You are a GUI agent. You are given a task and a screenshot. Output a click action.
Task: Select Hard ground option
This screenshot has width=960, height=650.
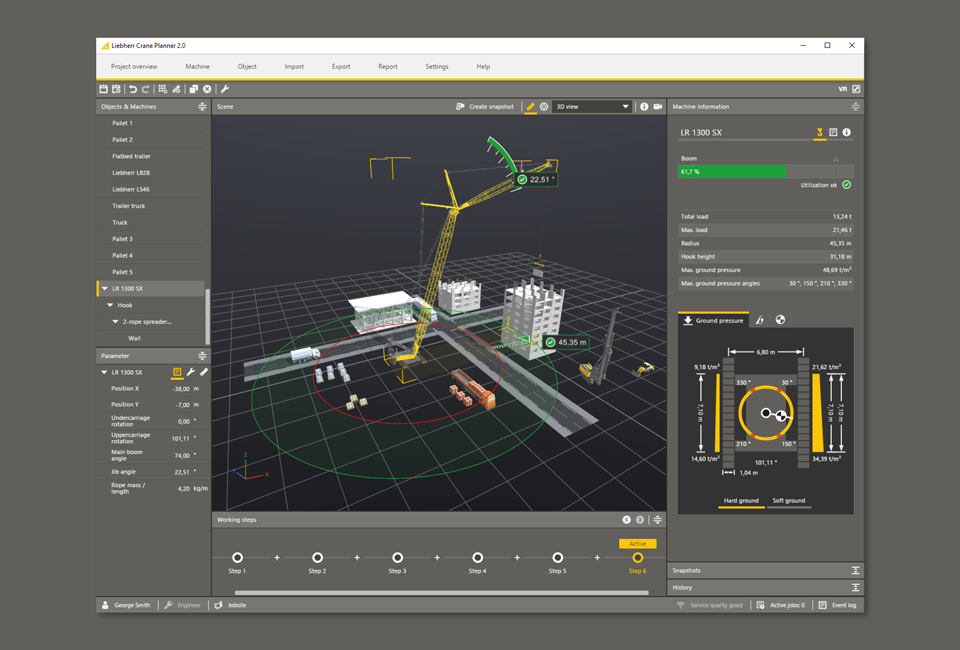click(x=741, y=501)
